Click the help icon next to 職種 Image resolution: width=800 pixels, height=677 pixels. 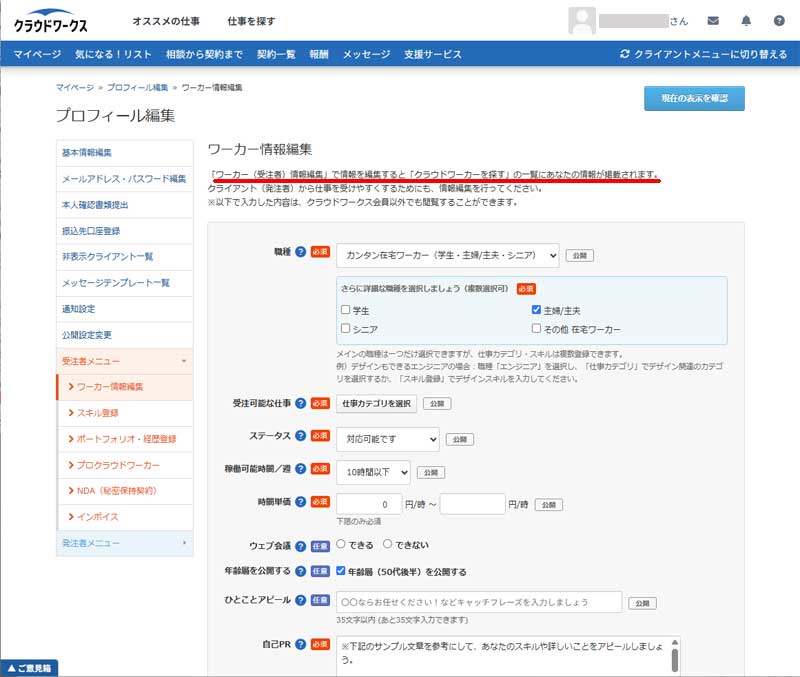click(x=300, y=252)
